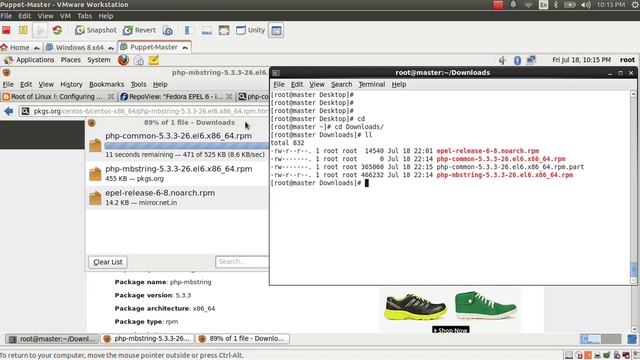Viewport: 640px width, 360px height.
Task: Click the red power off VM icon
Action: [6, 30]
